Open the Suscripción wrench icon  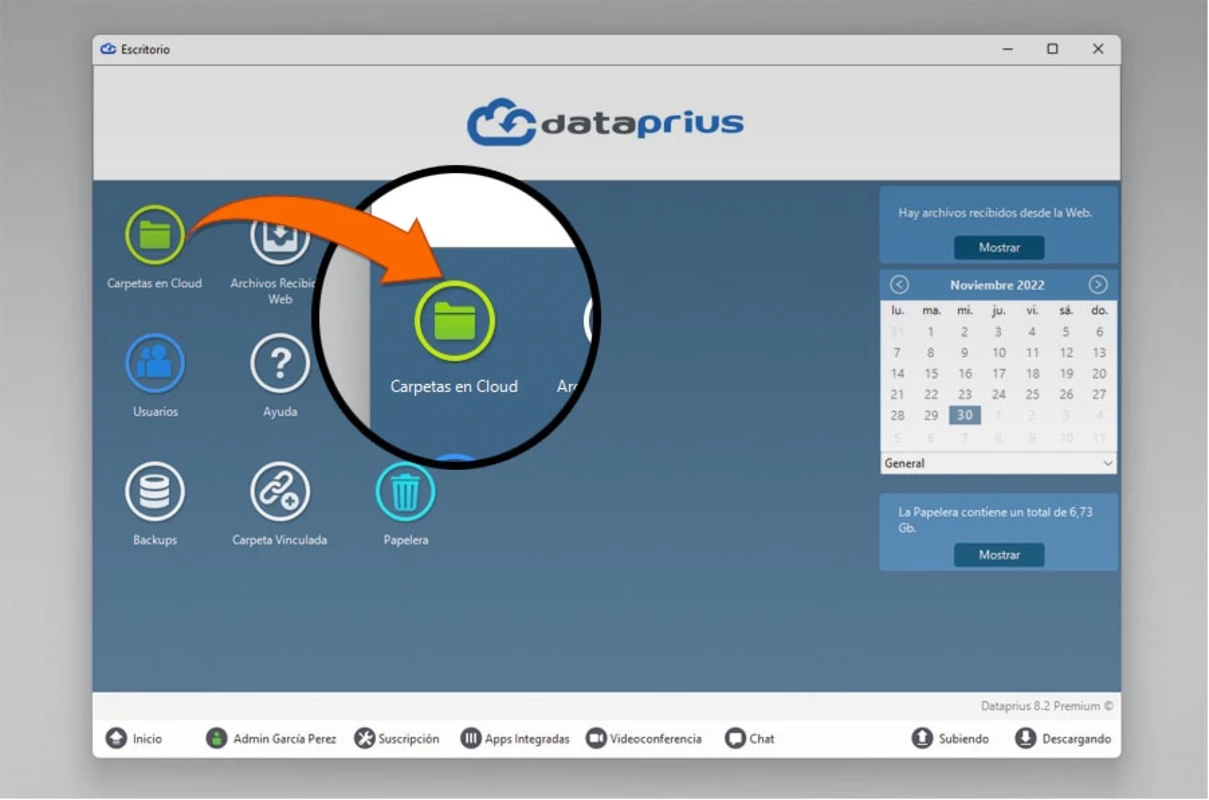click(x=365, y=739)
